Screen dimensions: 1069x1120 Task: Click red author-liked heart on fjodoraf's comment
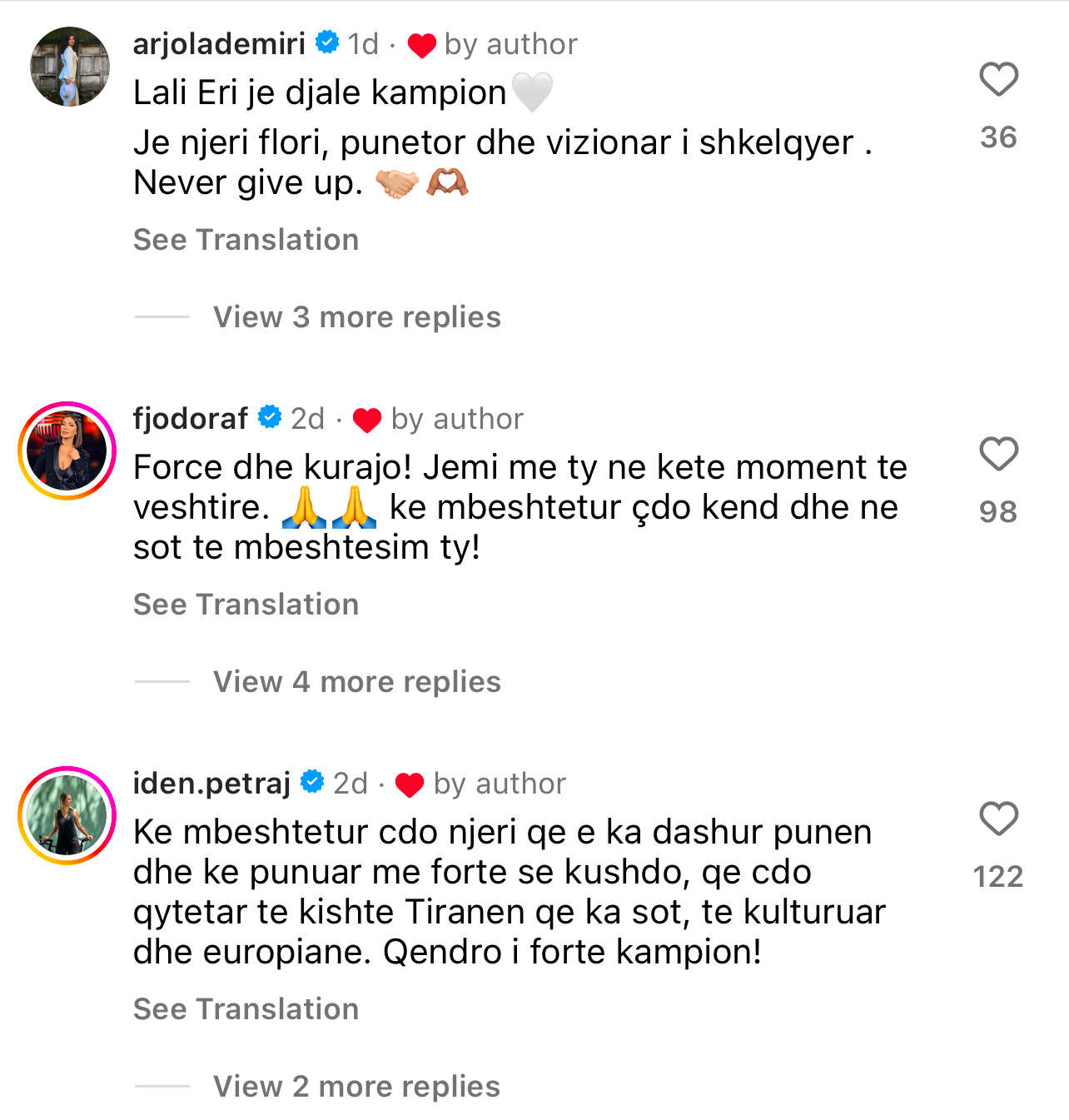tap(367, 420)
